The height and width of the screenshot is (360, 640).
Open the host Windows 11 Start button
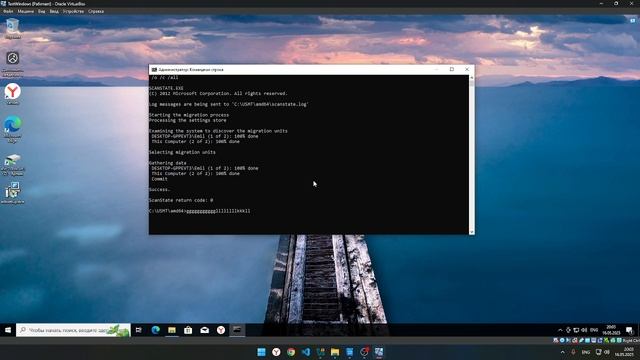point(262,352)
